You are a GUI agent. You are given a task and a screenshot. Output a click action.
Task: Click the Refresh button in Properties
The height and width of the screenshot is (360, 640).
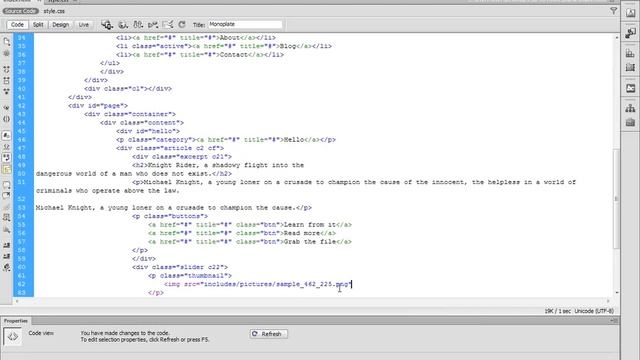tap(269, 334)
